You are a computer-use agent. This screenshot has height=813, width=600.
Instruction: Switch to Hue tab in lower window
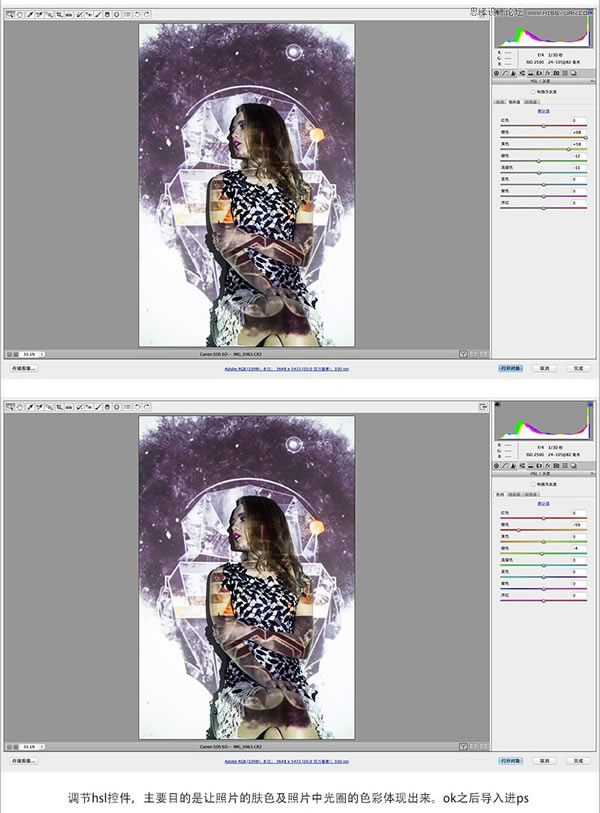pyautogui.click(x=499, y=495)
